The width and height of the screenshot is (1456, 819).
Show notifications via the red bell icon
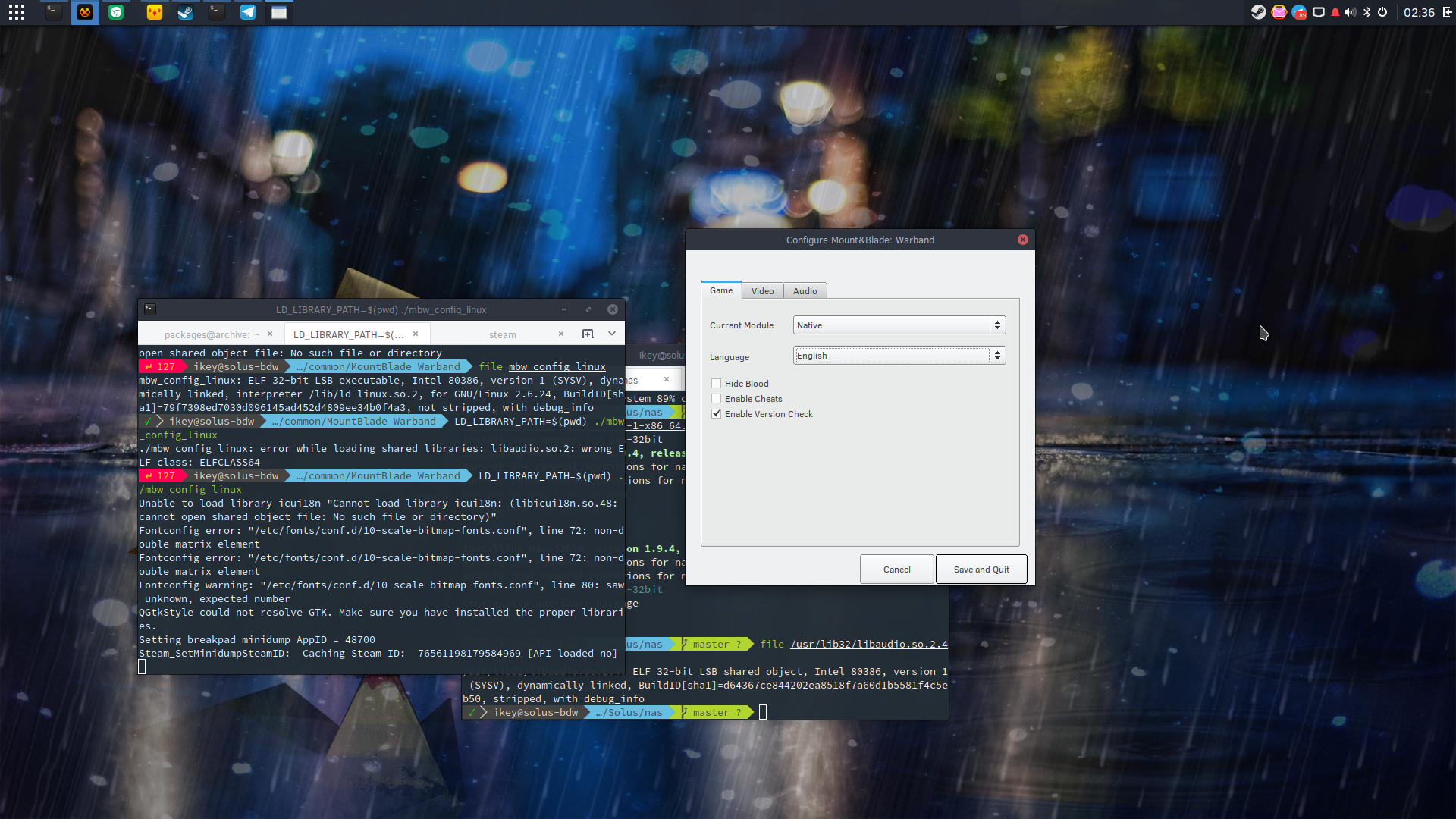[x=1335, y=12]
